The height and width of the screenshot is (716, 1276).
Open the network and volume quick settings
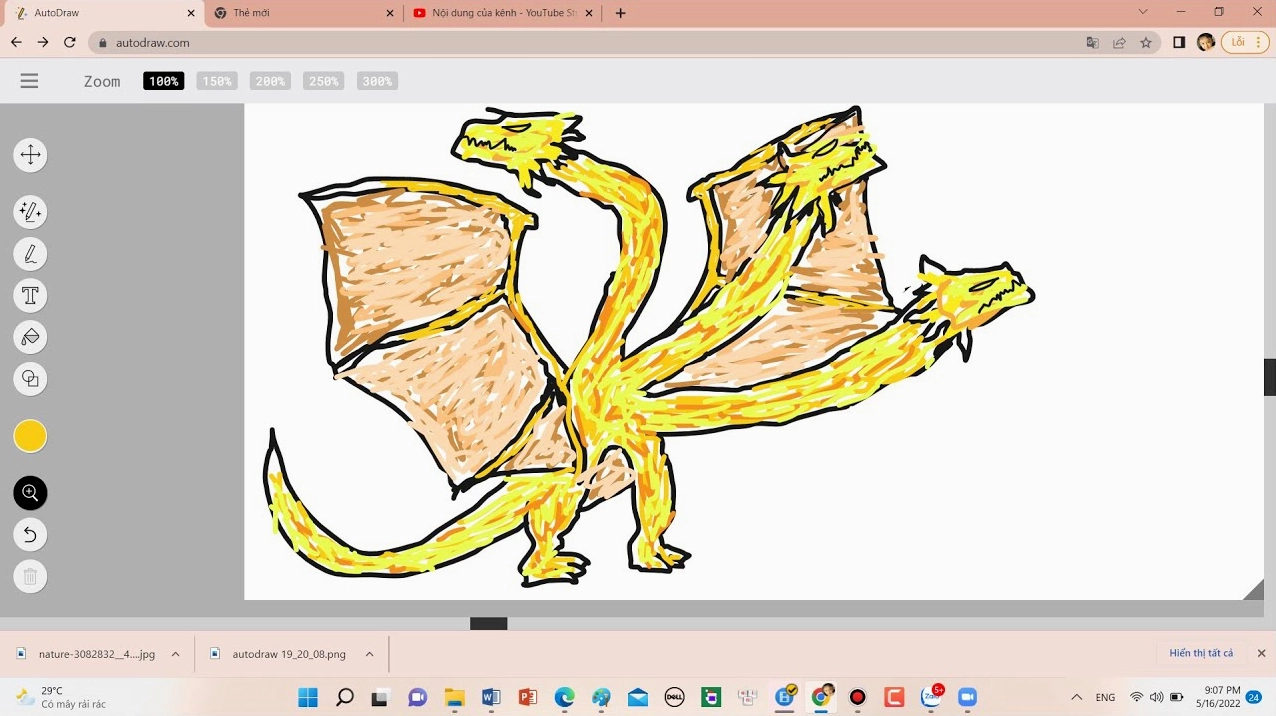[x=1157, y=697]
